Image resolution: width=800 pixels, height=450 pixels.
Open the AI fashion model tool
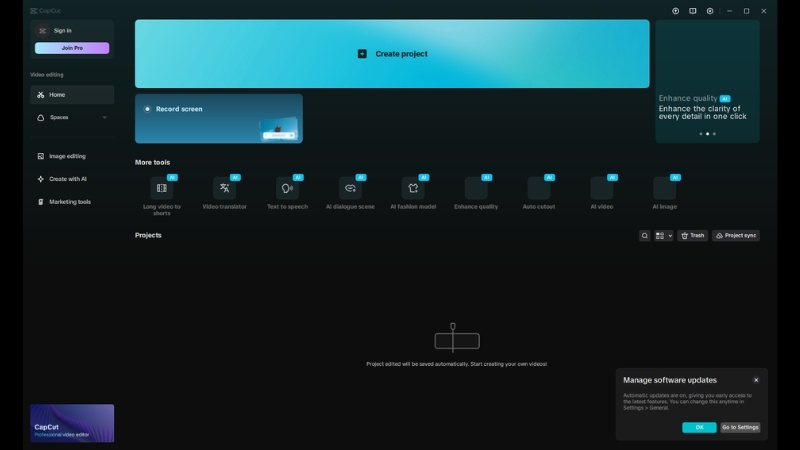[x=413, y=188]
